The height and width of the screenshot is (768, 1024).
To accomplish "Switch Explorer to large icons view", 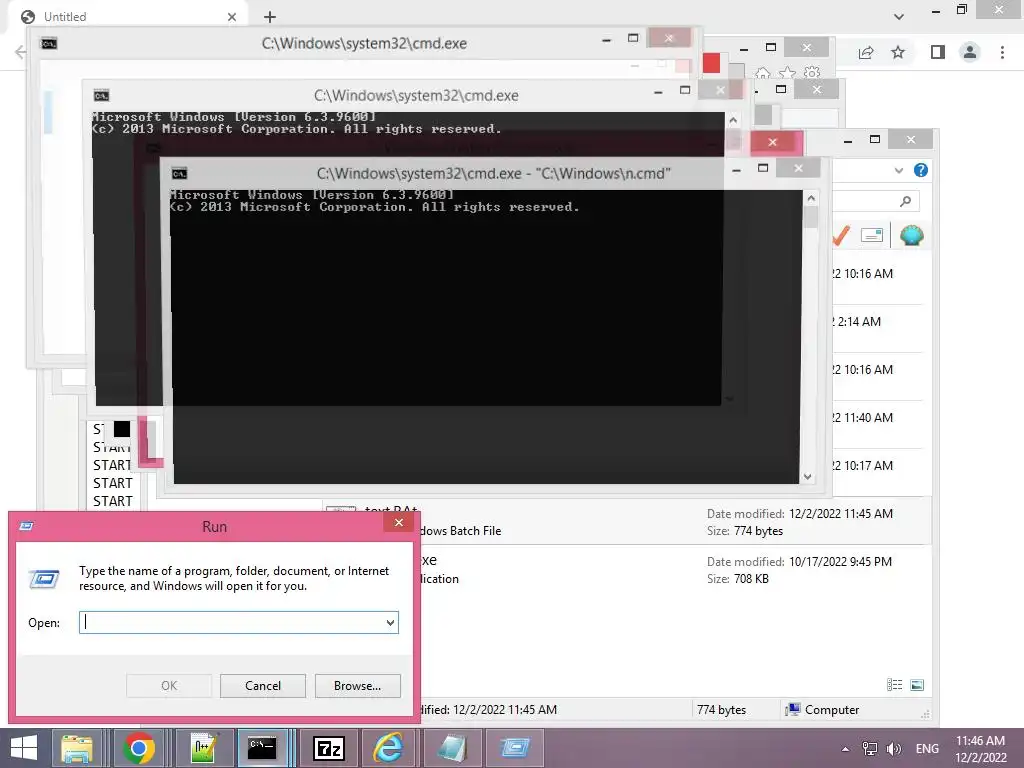I will pyautogui.click(x=917, y=684).
